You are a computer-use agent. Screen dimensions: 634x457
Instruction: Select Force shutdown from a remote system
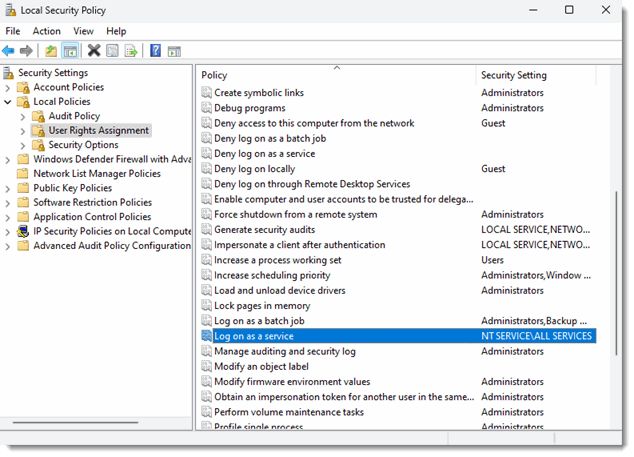coord(296,214)
